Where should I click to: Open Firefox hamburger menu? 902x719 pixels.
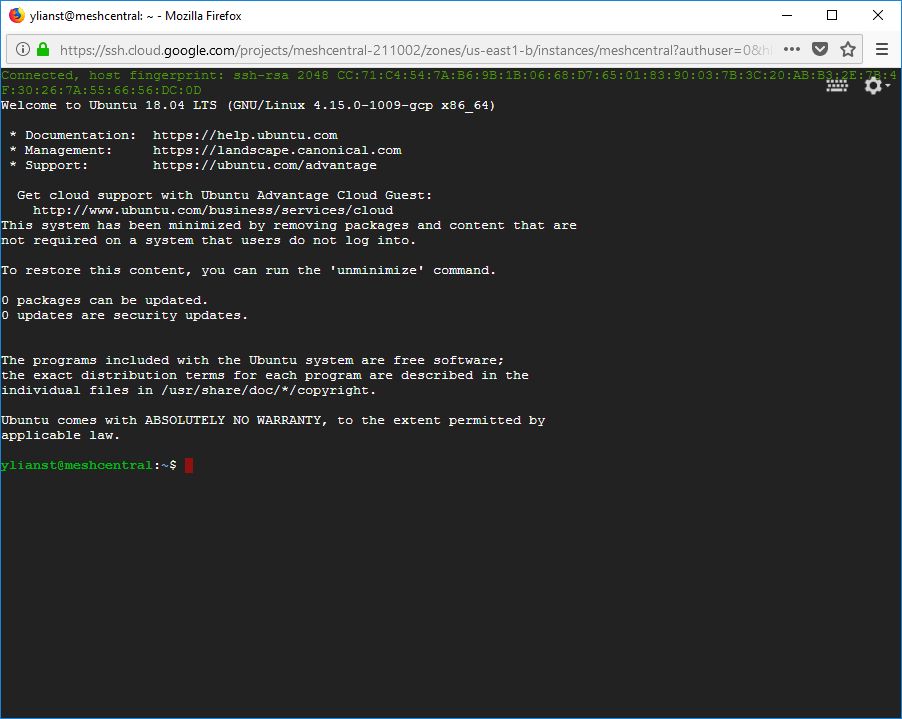[881, 49]
